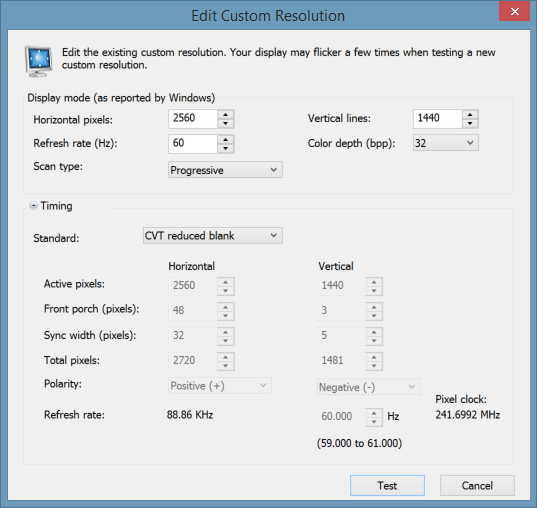Click the Display mode (as reported by Windows) label

click(x=121, y=98)
